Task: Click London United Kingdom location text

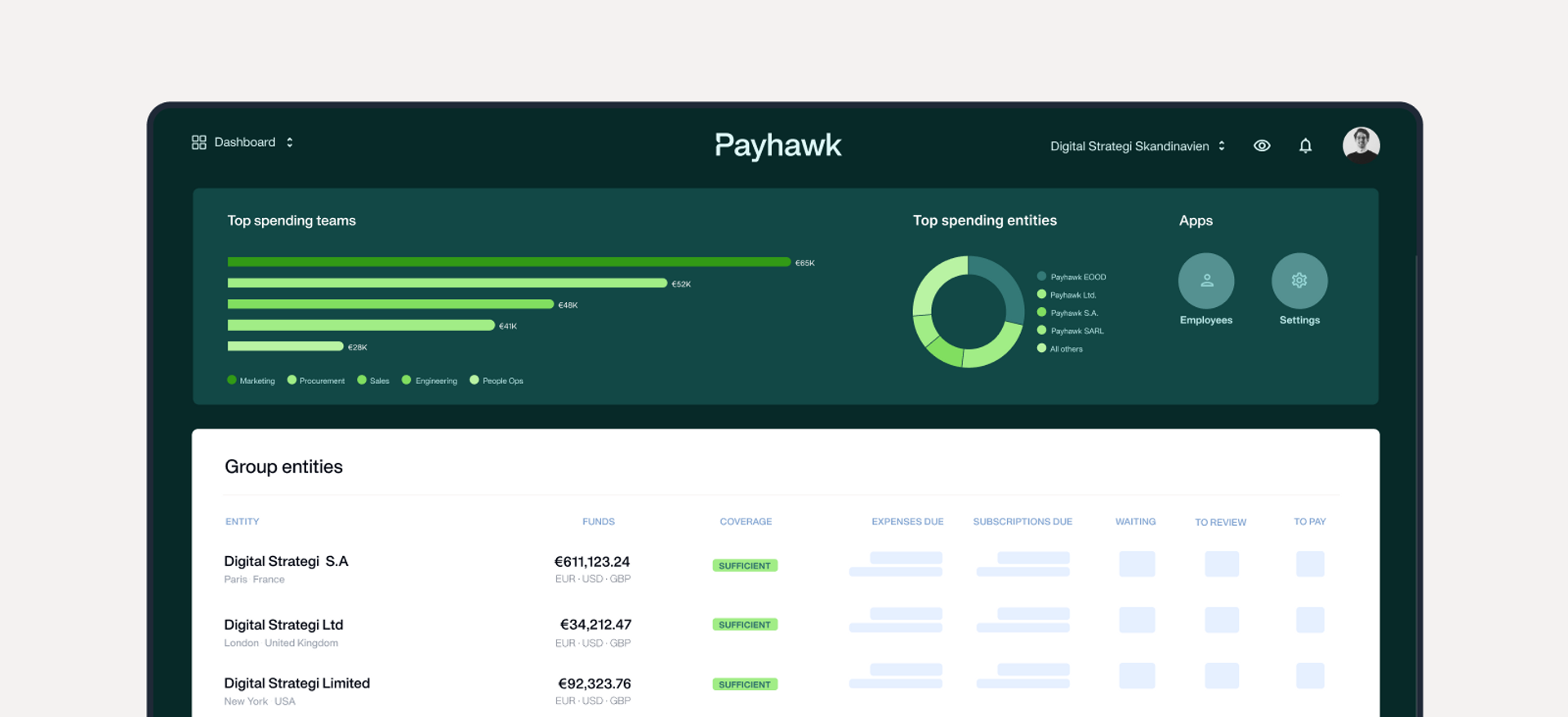Action: click(281, 644)
